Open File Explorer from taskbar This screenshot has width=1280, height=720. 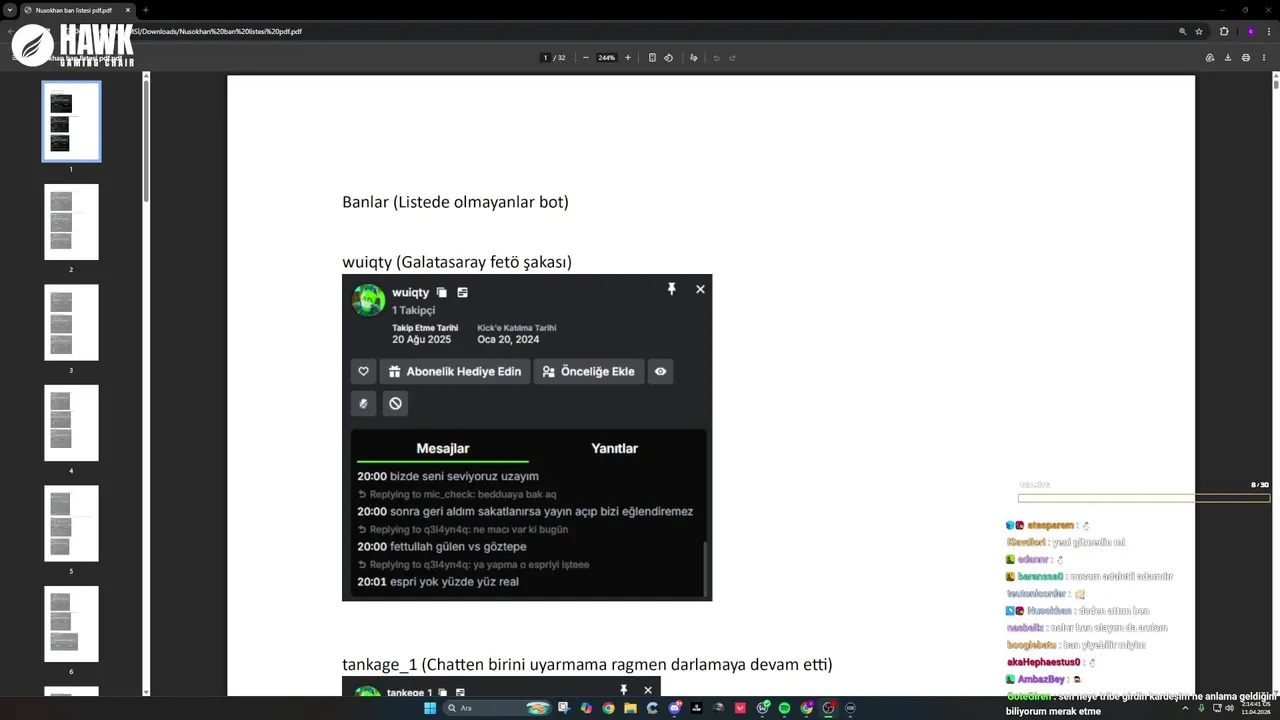[x=630, y=708]
